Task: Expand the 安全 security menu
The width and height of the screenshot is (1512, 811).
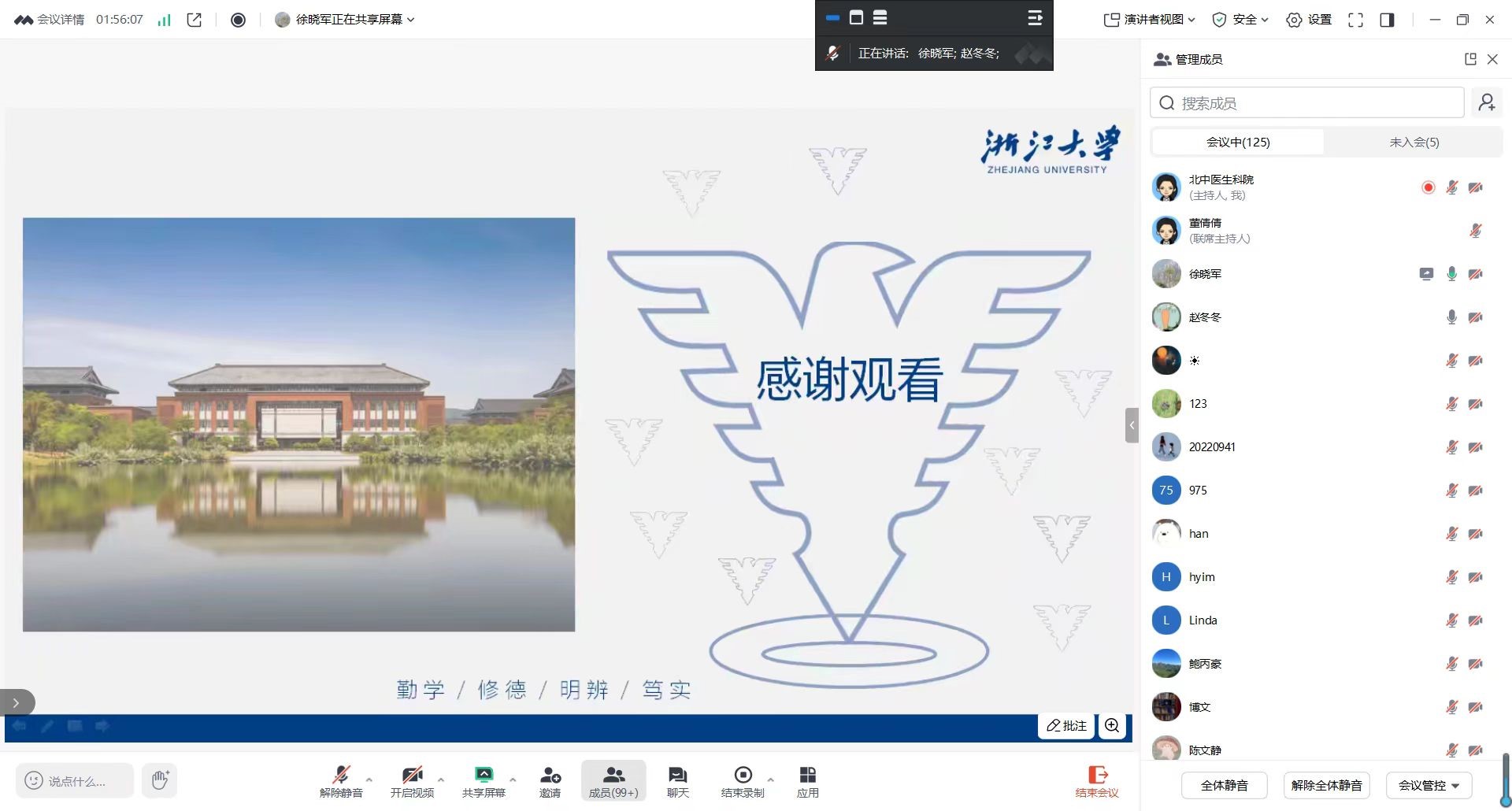Action: (1240, 20)
